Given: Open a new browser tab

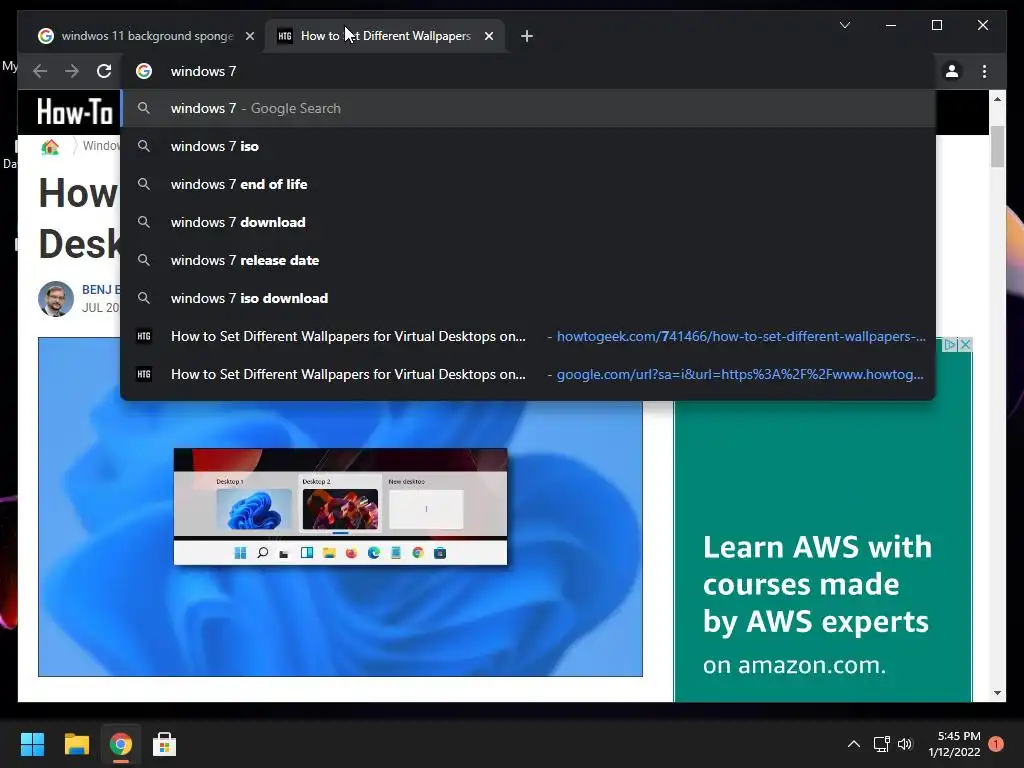Looking at the screenshot, I should (x=526, y=36).
